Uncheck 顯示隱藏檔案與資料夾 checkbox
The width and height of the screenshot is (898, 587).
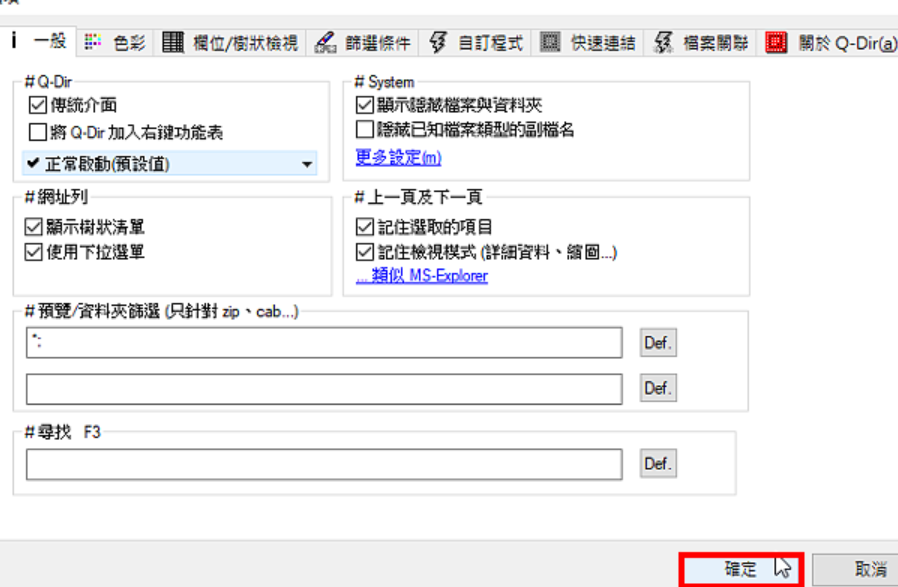[365, 105]
